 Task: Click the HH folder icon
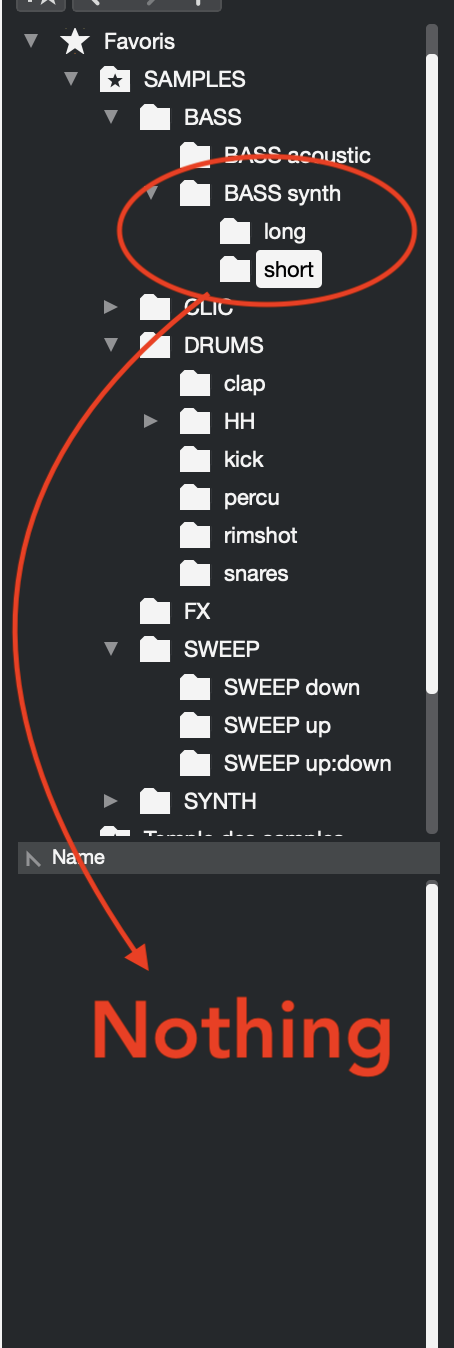(x=195, y=421)
